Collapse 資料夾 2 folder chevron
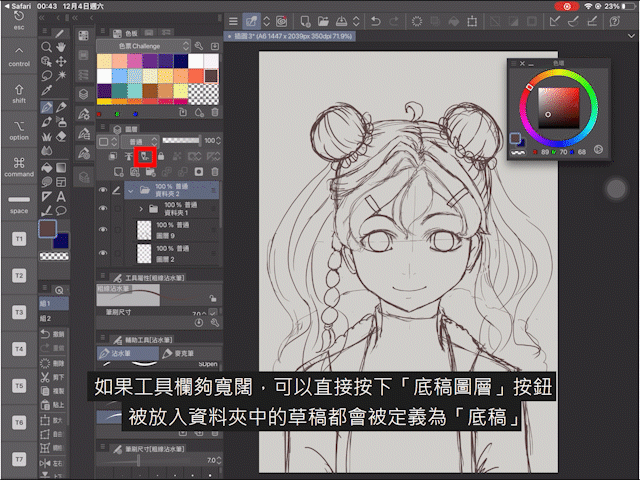This screenshot has height=480, width=640. click(x=131, y=190)
